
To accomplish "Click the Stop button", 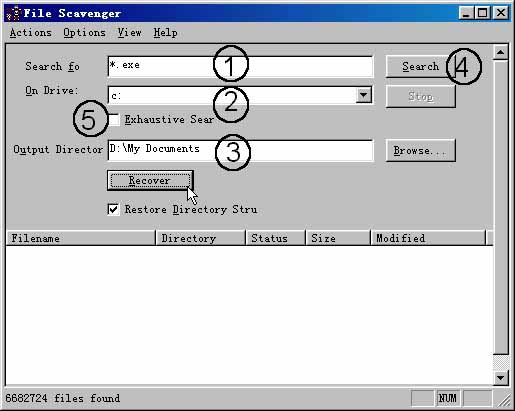I will point(421,97).
